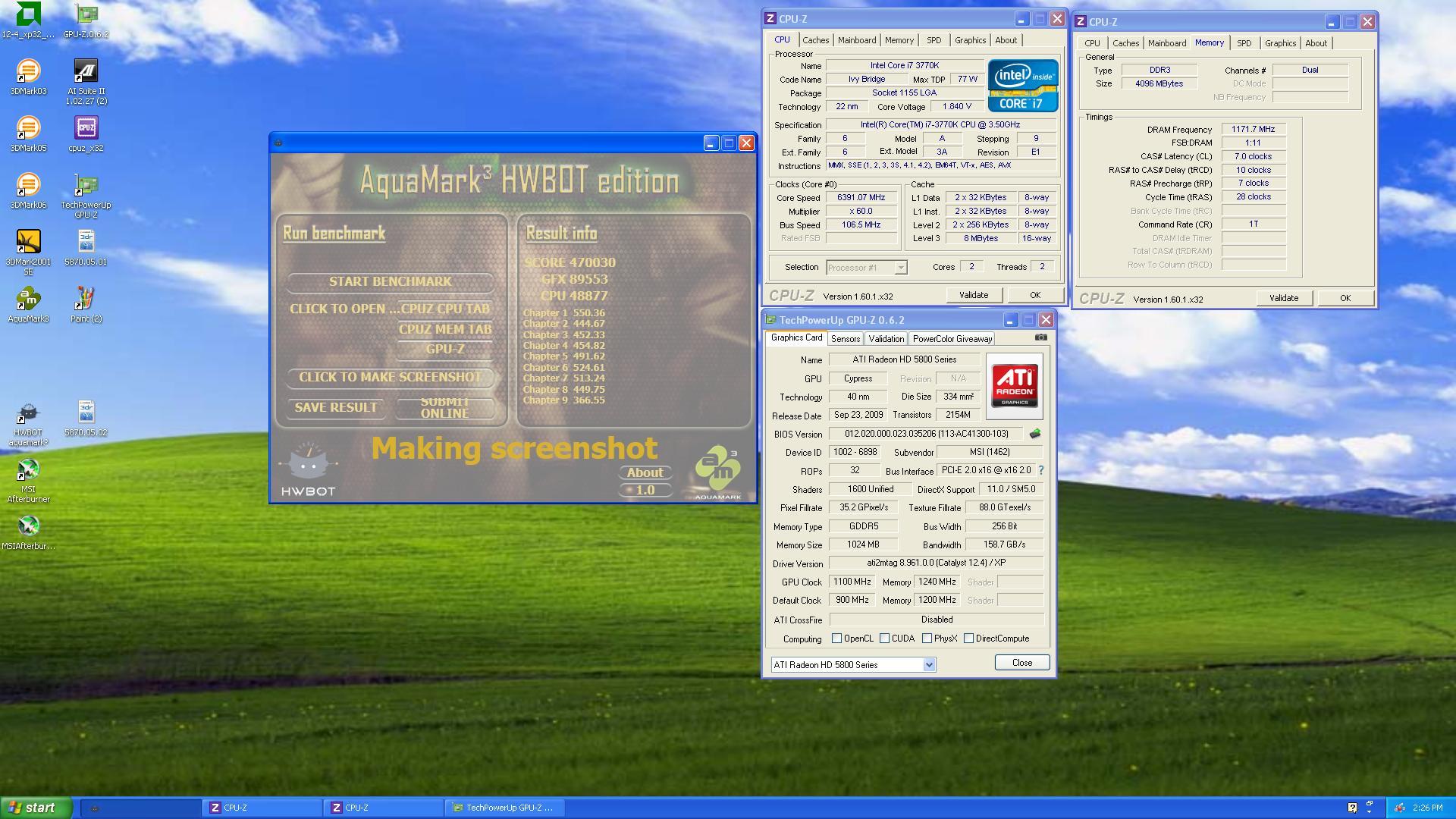Open the MSIAfterbur... desktop icon

click(28, 532)
